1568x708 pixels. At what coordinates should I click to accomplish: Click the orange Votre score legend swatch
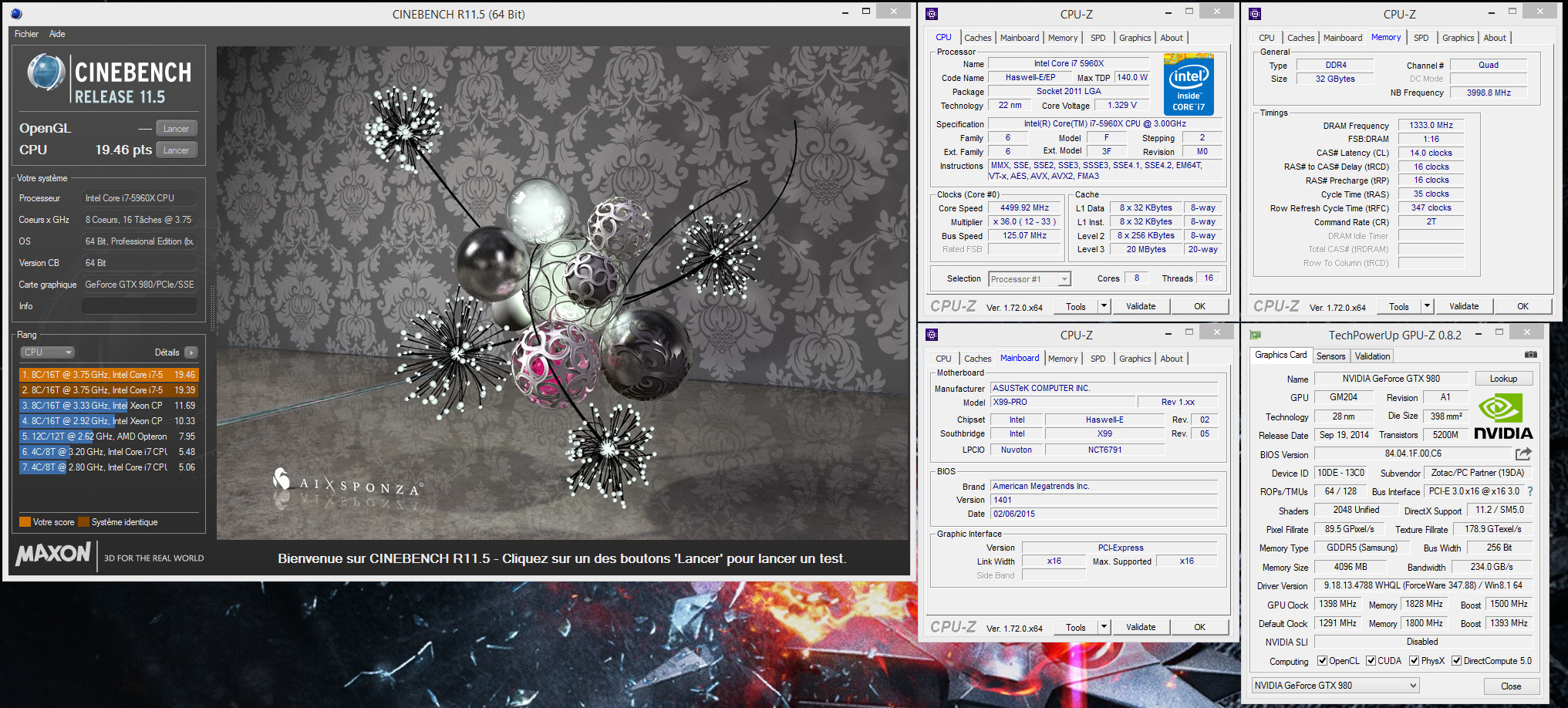(x=25, y=522)
